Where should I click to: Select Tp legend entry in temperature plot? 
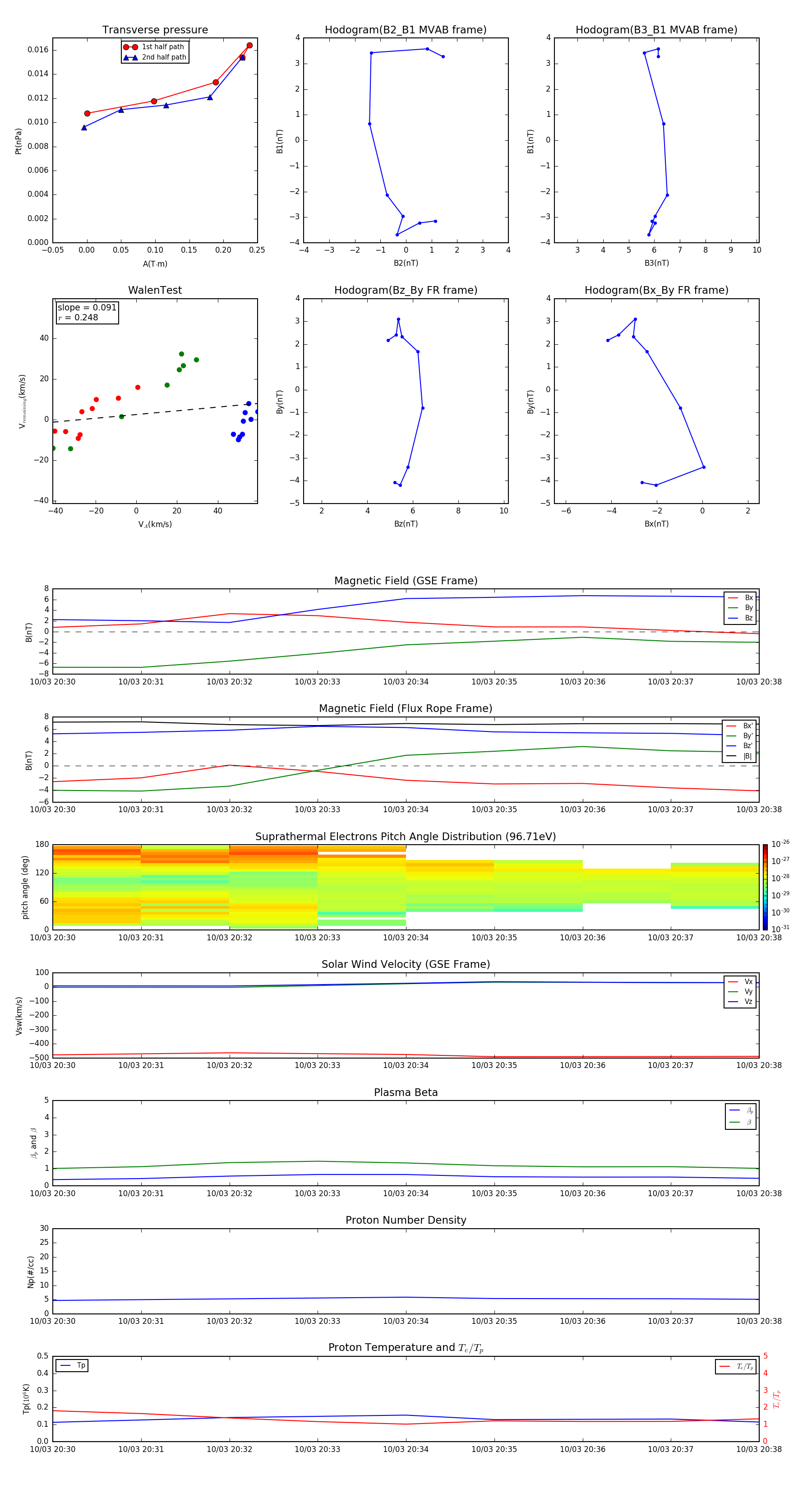pyautogui.click(x=72, y=1366)
